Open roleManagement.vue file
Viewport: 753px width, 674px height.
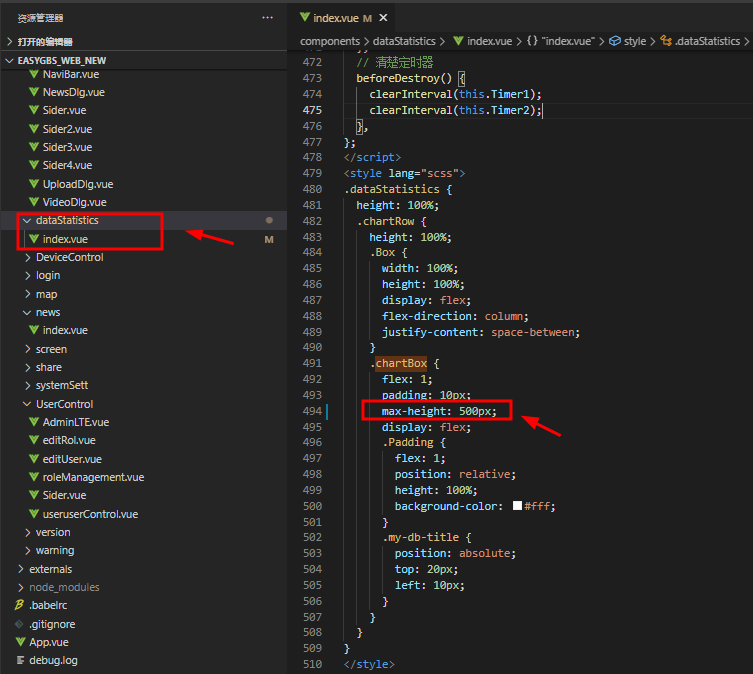[x=93, y=478]
